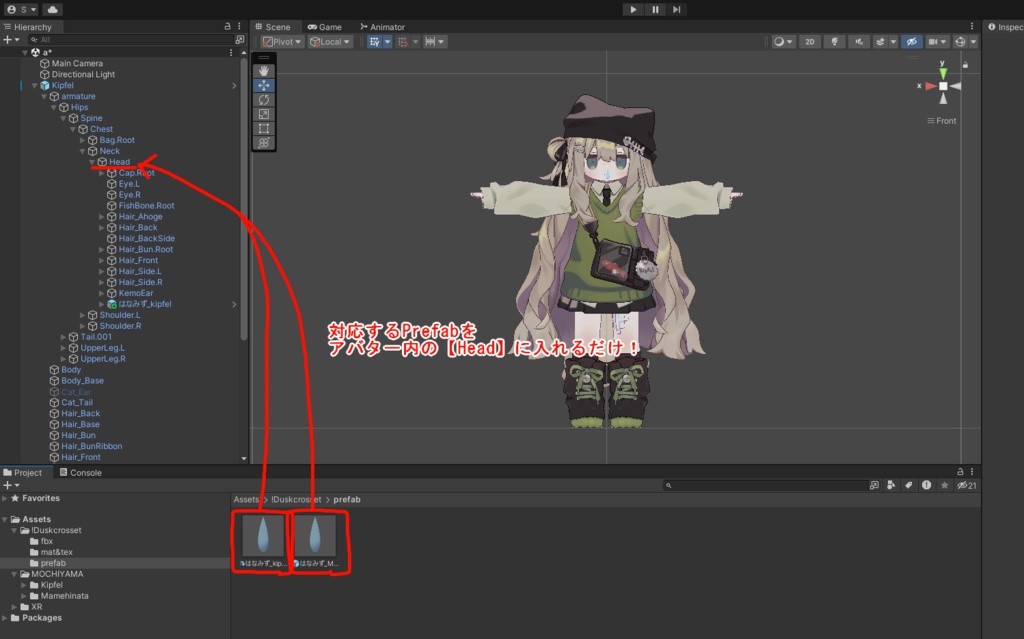Viewport: 1024px width, 639px height.
Task: Expand Hair_Ahoge node
Action: (x=101, y=217)
